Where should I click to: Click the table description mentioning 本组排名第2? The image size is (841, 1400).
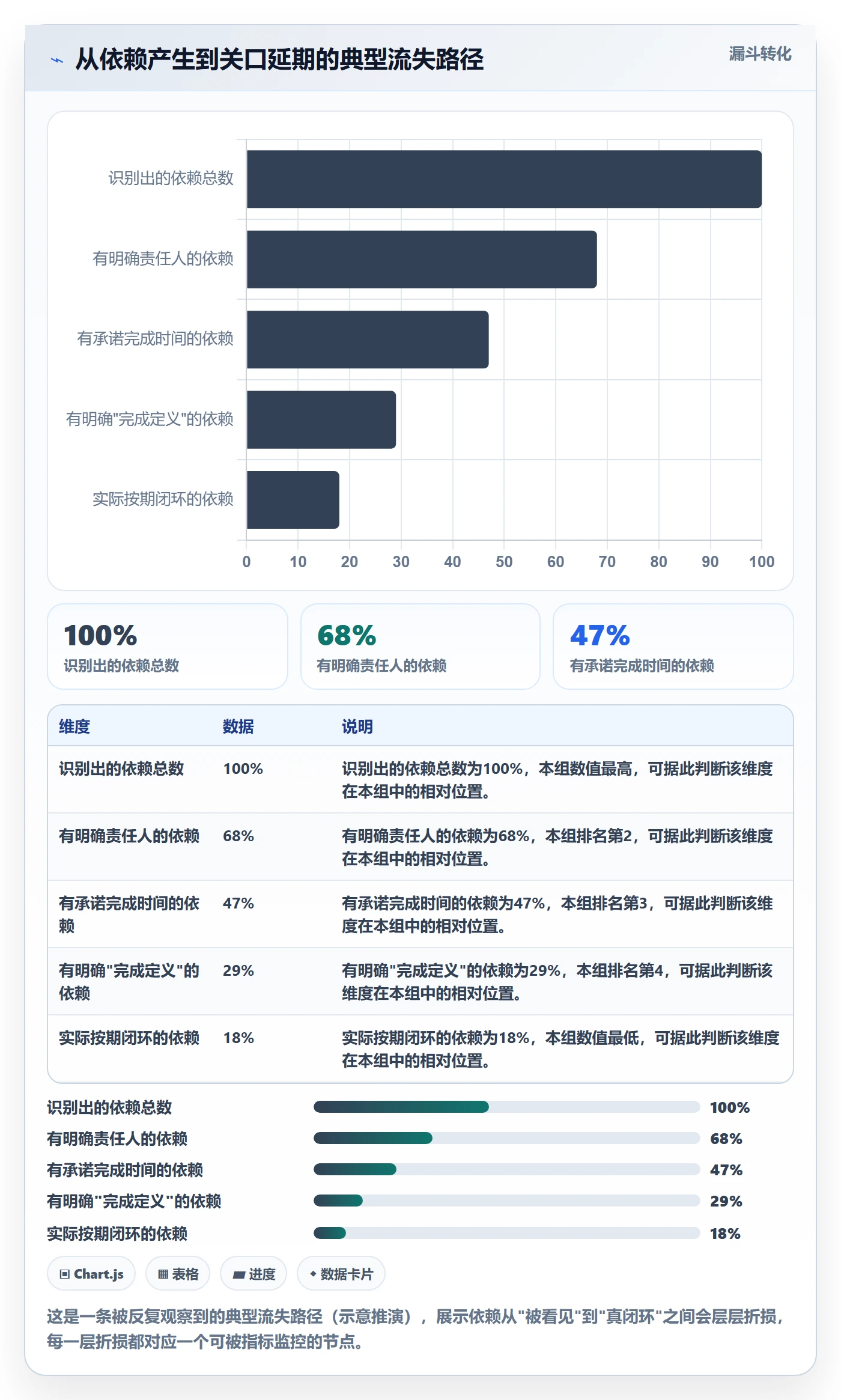(557, 847)
